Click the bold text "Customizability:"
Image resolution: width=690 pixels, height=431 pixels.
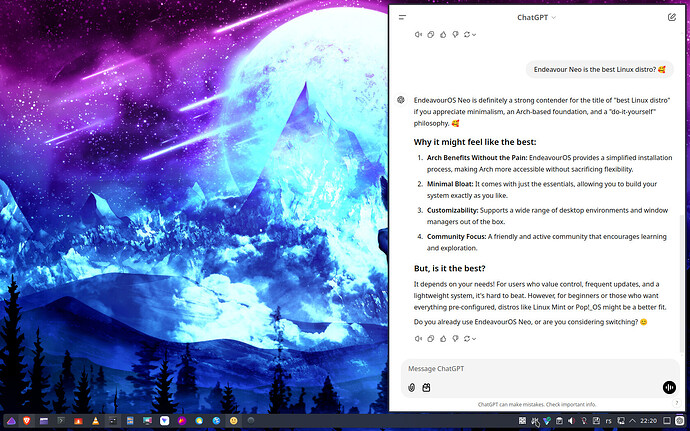coord(452,210)
